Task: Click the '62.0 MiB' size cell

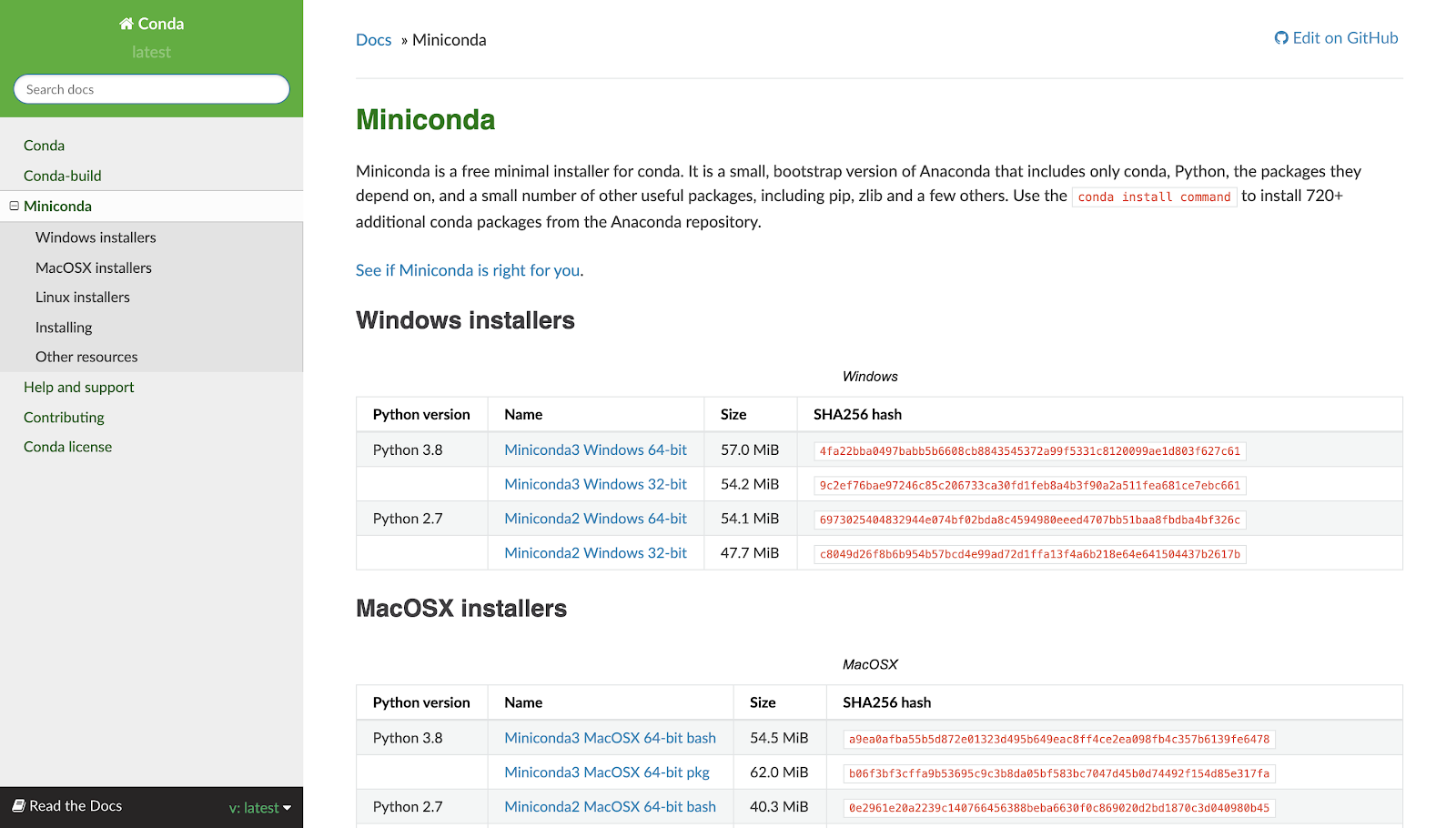Action: coord(779,772)
